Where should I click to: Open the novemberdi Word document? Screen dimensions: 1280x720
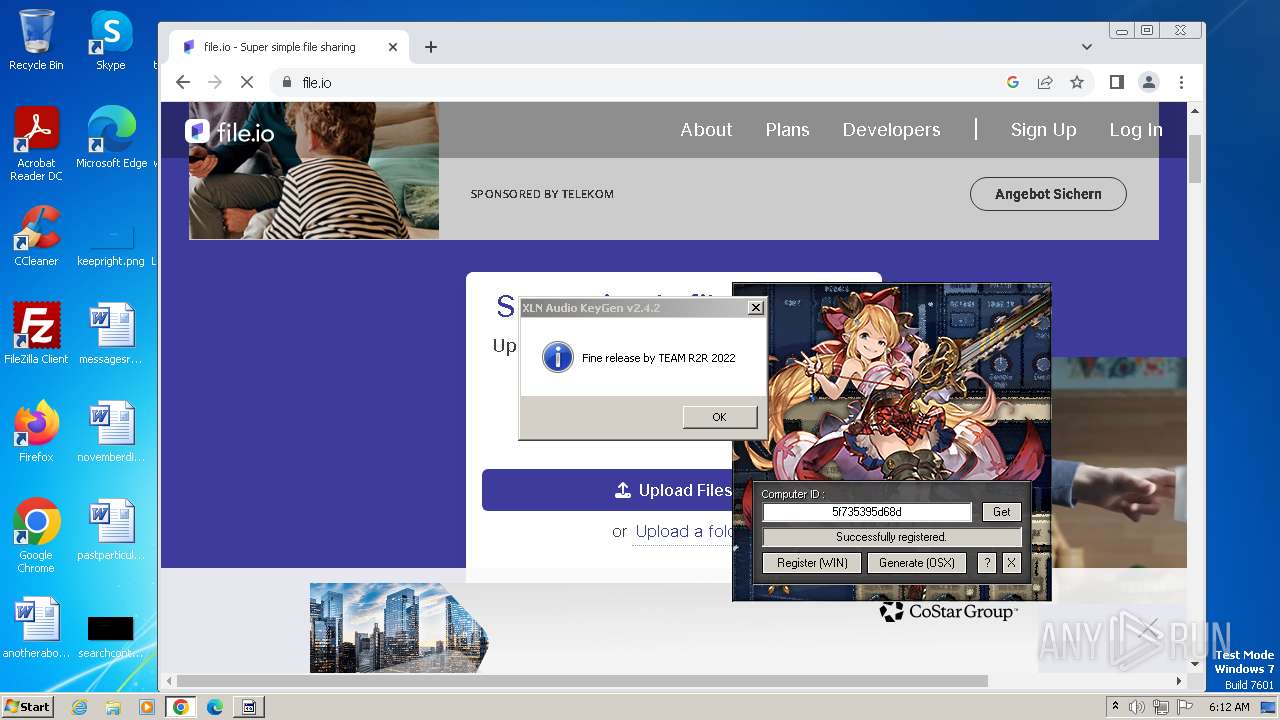111,431
